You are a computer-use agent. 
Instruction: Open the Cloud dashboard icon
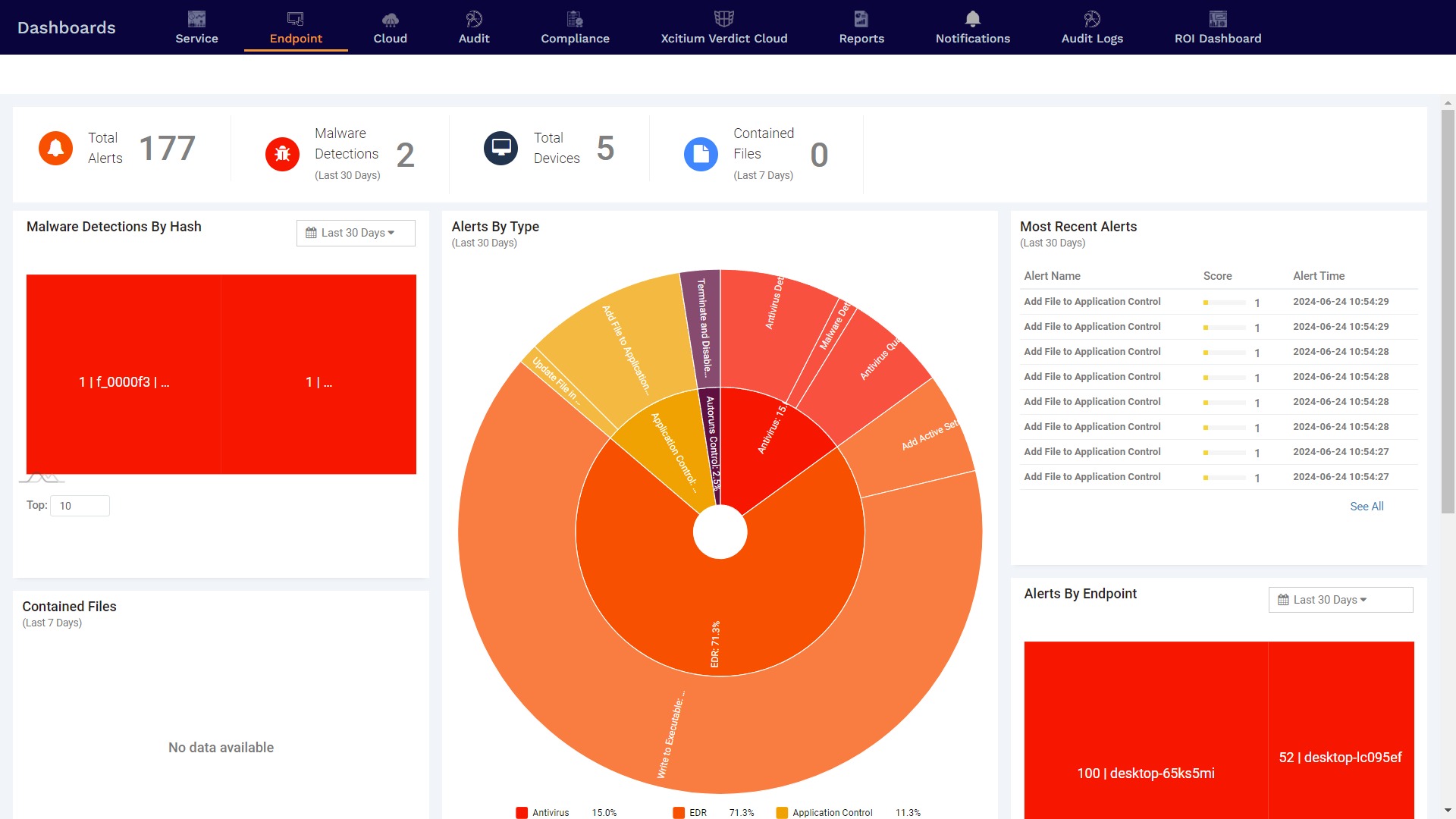(390, 19)
